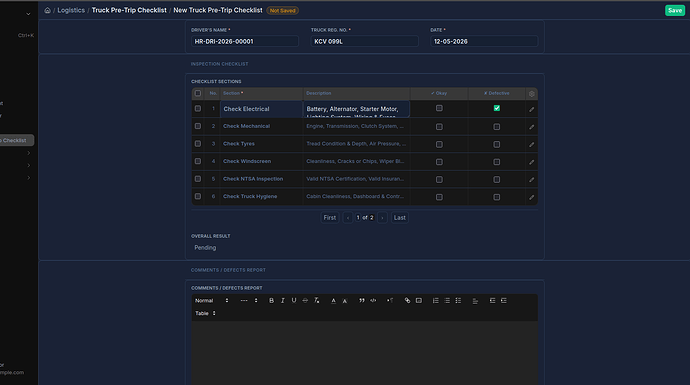This screenshot has width=690, height=385.
Task: Focus the Truck Reg. No. field
Action: pos(364,41)
